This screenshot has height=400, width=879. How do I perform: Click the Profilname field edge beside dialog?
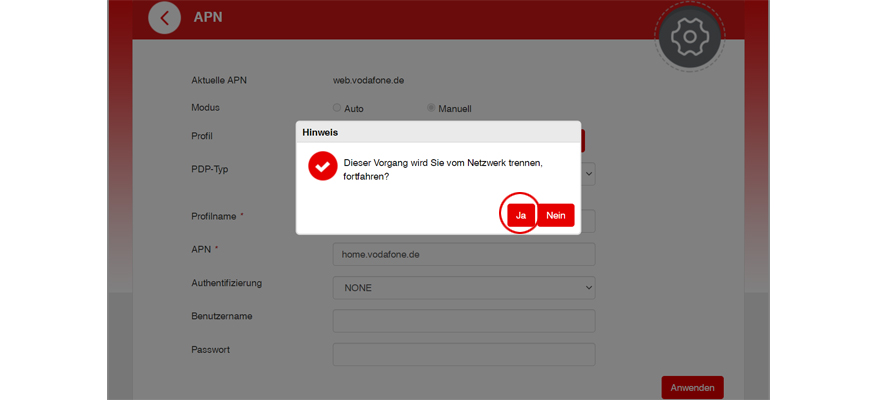point(589,221)
